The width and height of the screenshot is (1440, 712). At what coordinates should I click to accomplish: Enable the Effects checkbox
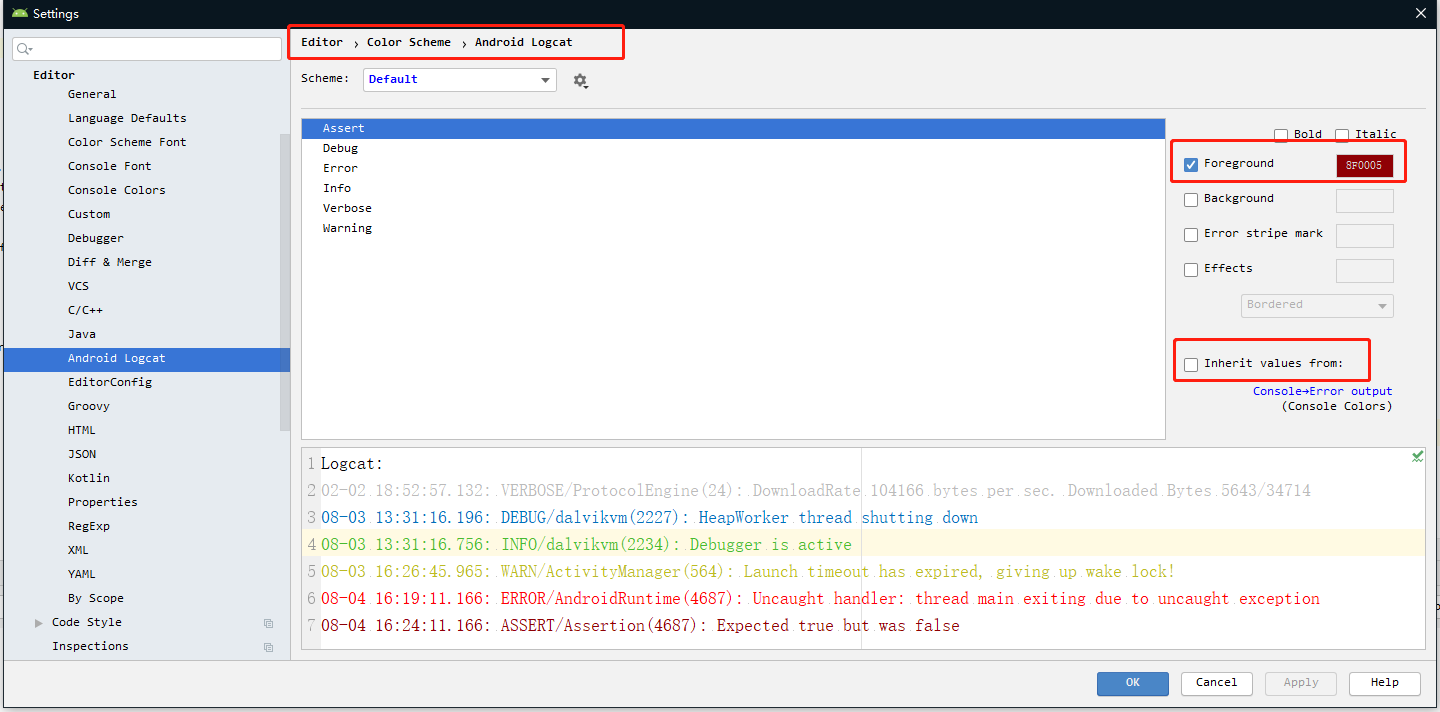pos(1191,270)
